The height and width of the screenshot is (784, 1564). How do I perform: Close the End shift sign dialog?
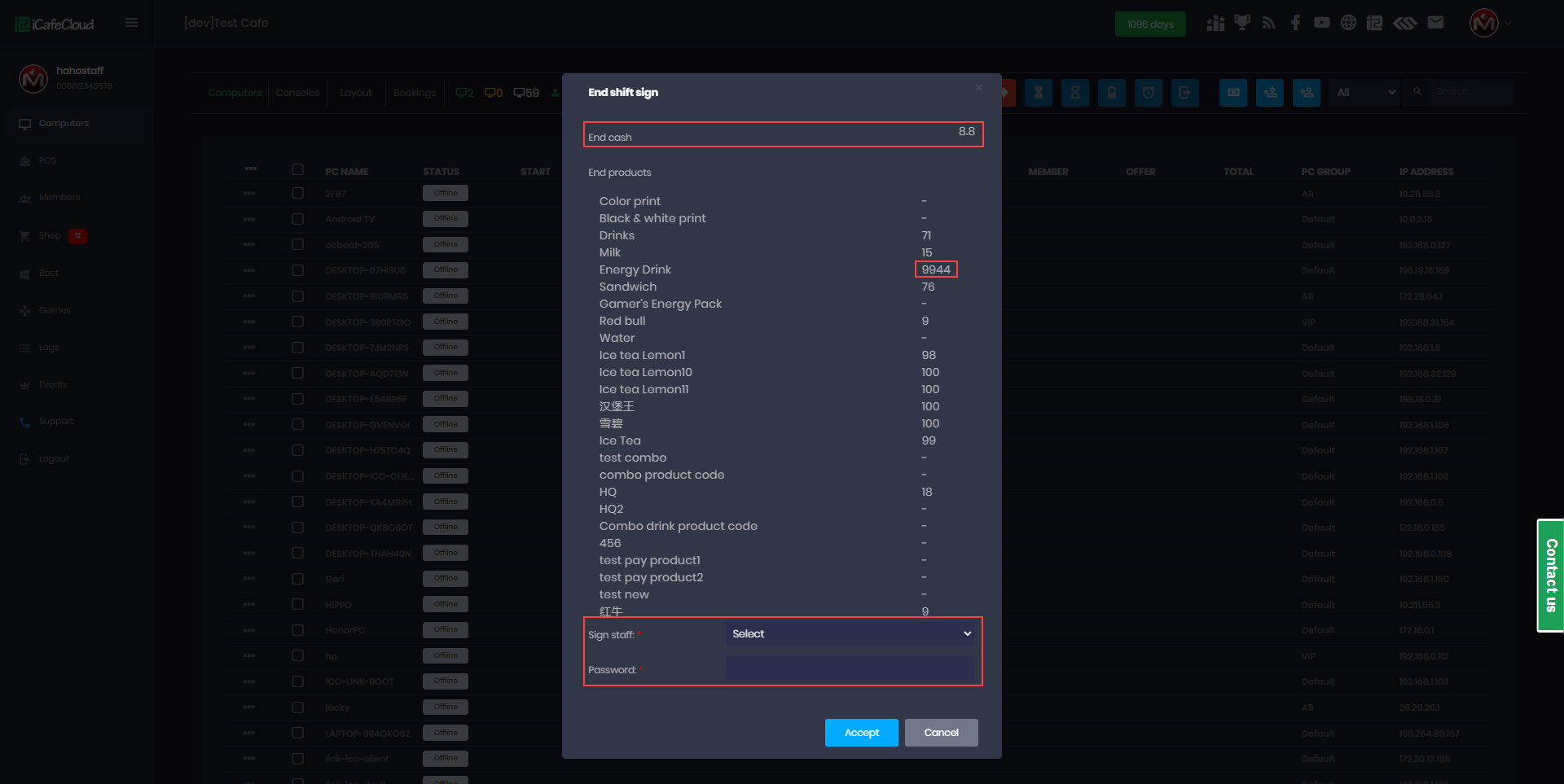[x=978, y=88]
